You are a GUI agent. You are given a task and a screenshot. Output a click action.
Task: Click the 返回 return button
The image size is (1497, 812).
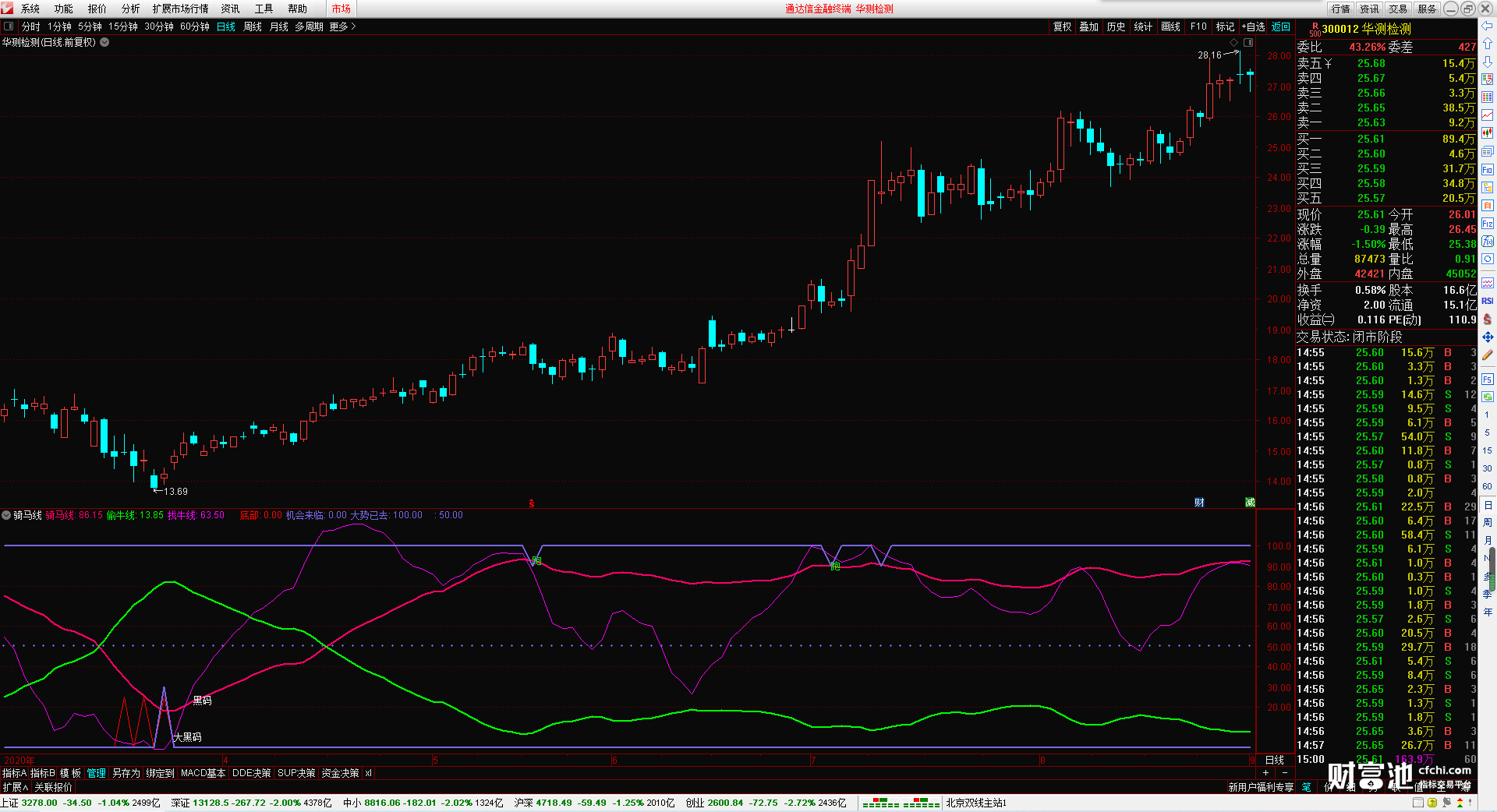point(1281,26)
